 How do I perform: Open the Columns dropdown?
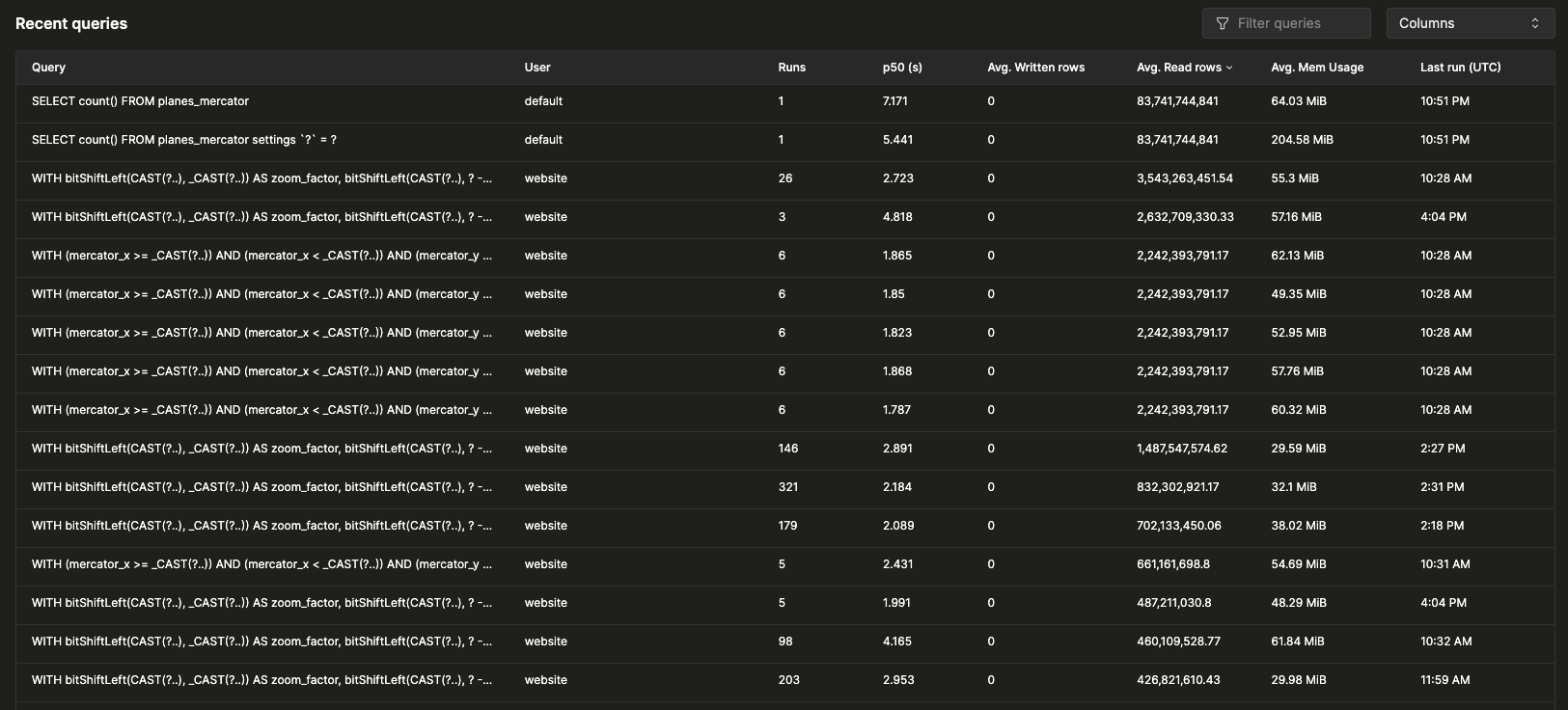1469,23
